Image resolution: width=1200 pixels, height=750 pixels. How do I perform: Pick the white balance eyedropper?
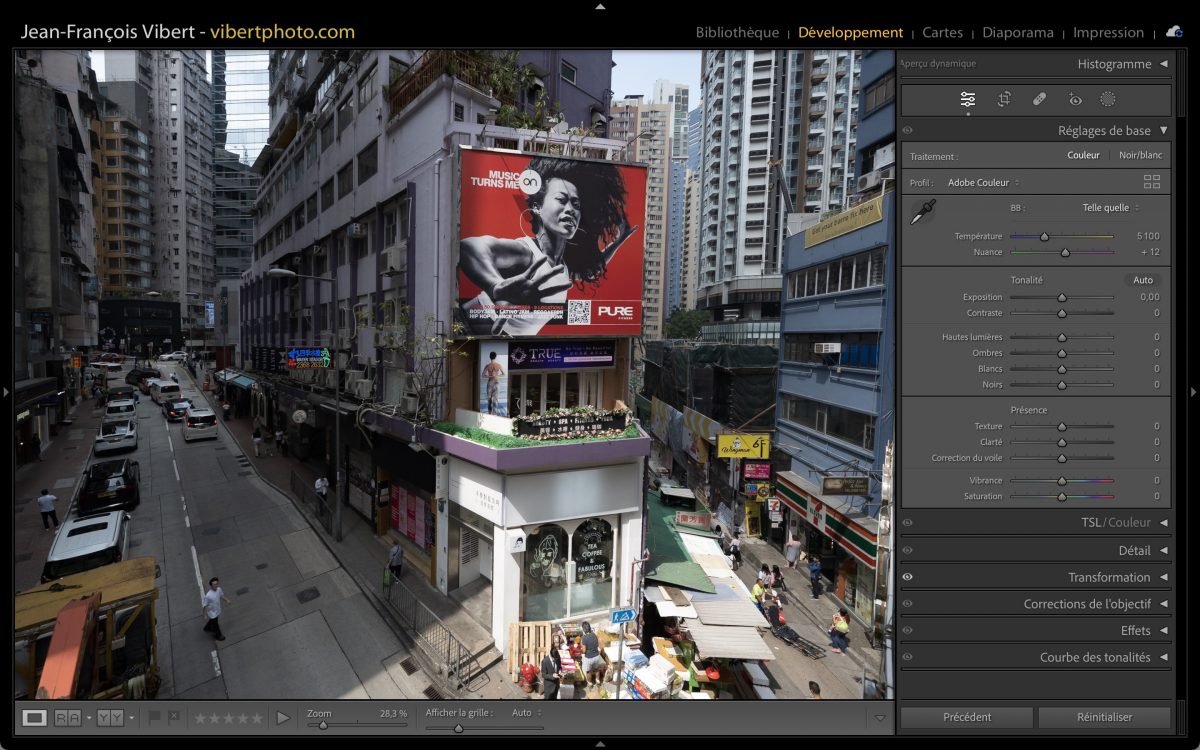(x=922, y=212)
